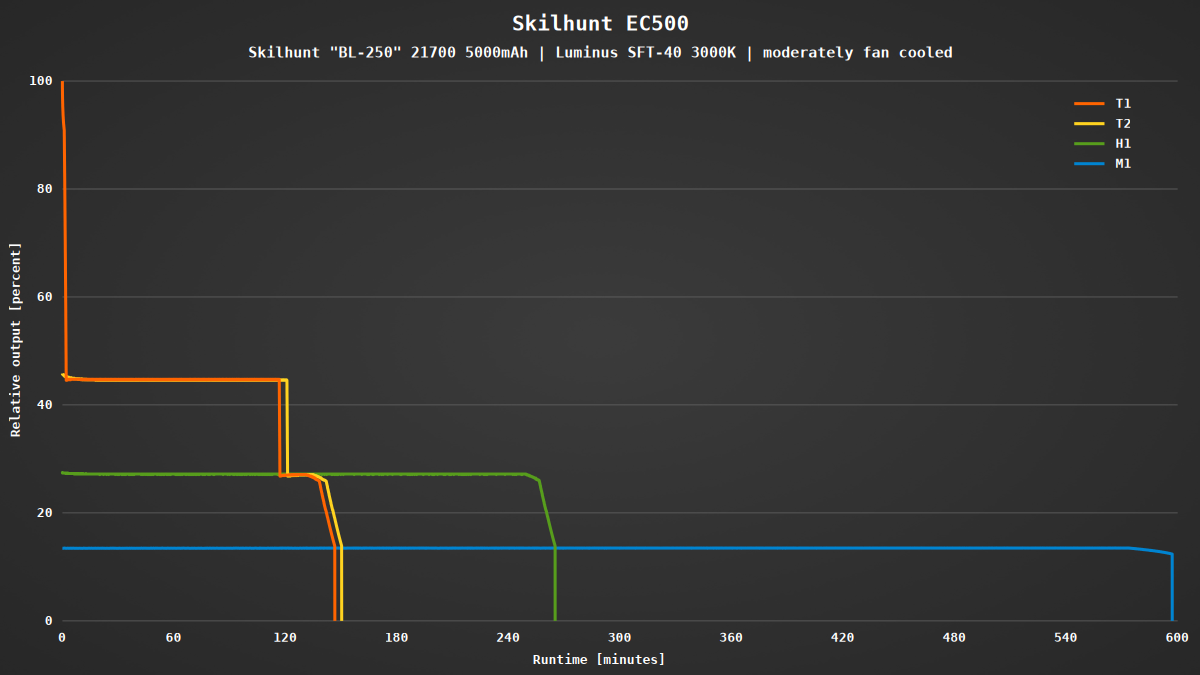Viewport: 1200px width, 675px height.
Task: Click the T1 legend label
Action: pyautogui.click(x=1123, y=104)
